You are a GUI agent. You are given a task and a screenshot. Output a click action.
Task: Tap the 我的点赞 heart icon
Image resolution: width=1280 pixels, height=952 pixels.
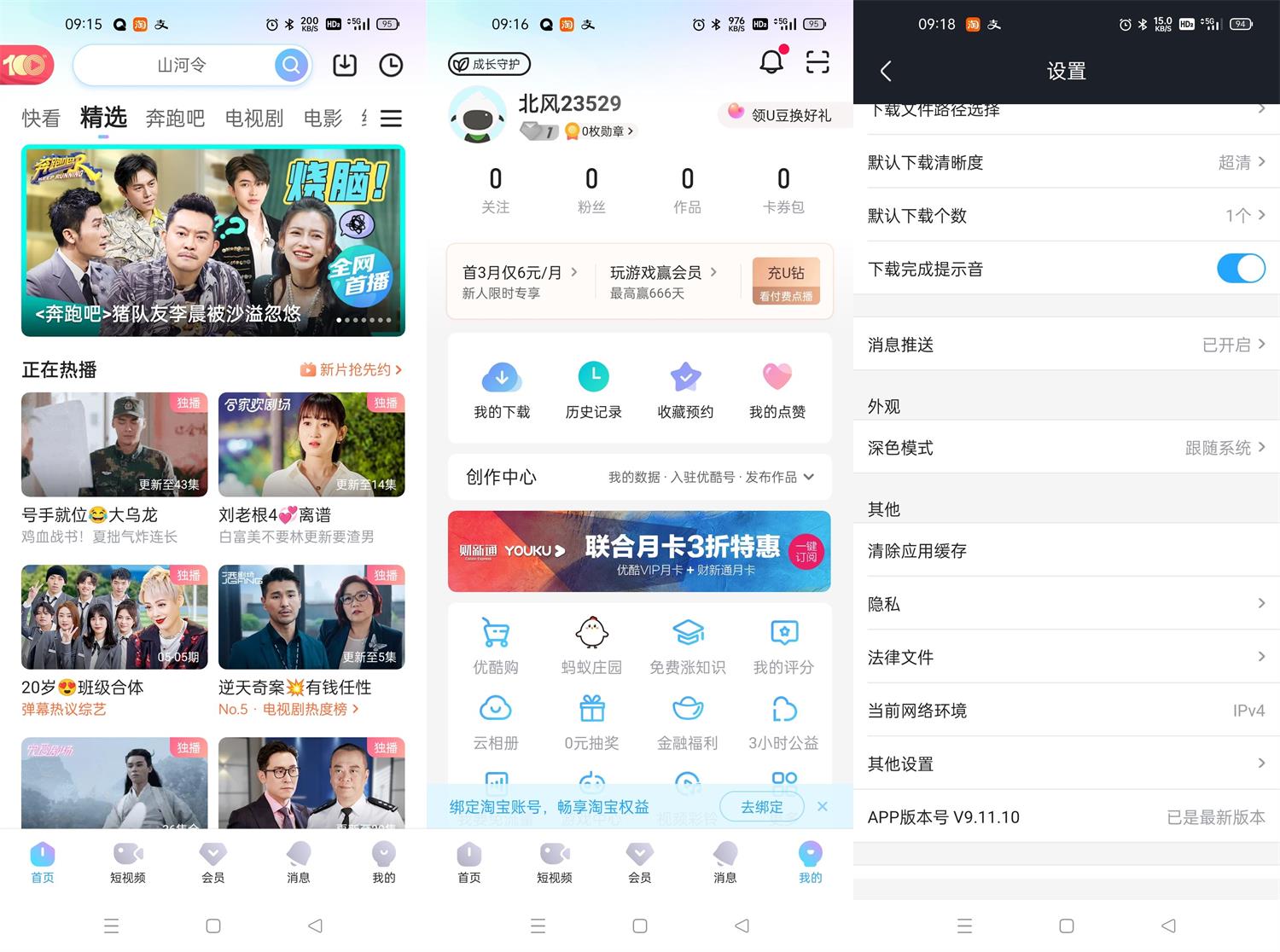tap(777, 376)
